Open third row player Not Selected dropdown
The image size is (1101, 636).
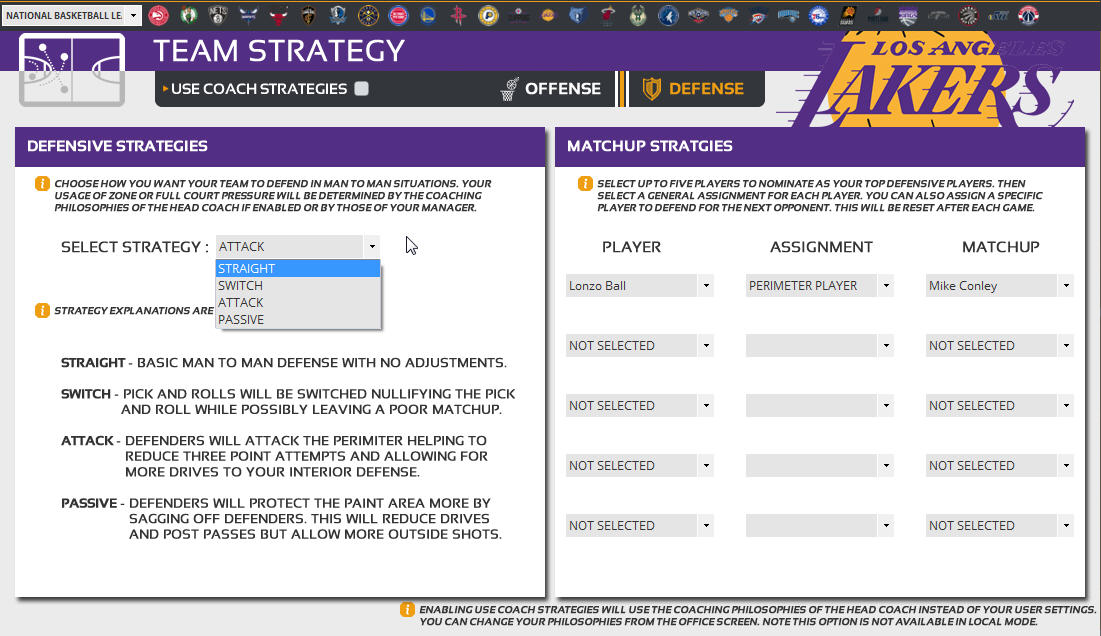point(640,406)
